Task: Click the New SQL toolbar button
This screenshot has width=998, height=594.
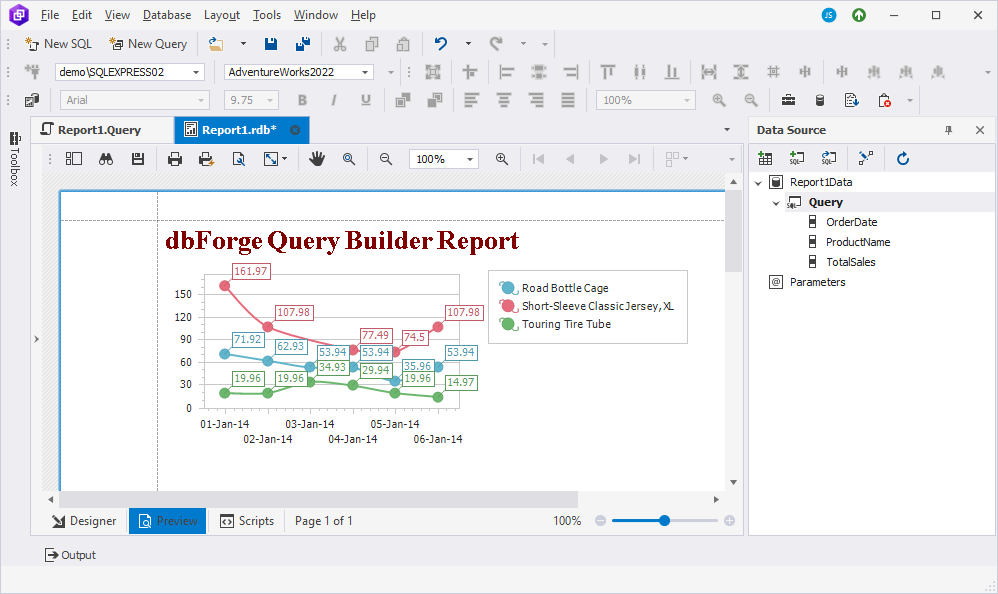Action: point(59,44)
